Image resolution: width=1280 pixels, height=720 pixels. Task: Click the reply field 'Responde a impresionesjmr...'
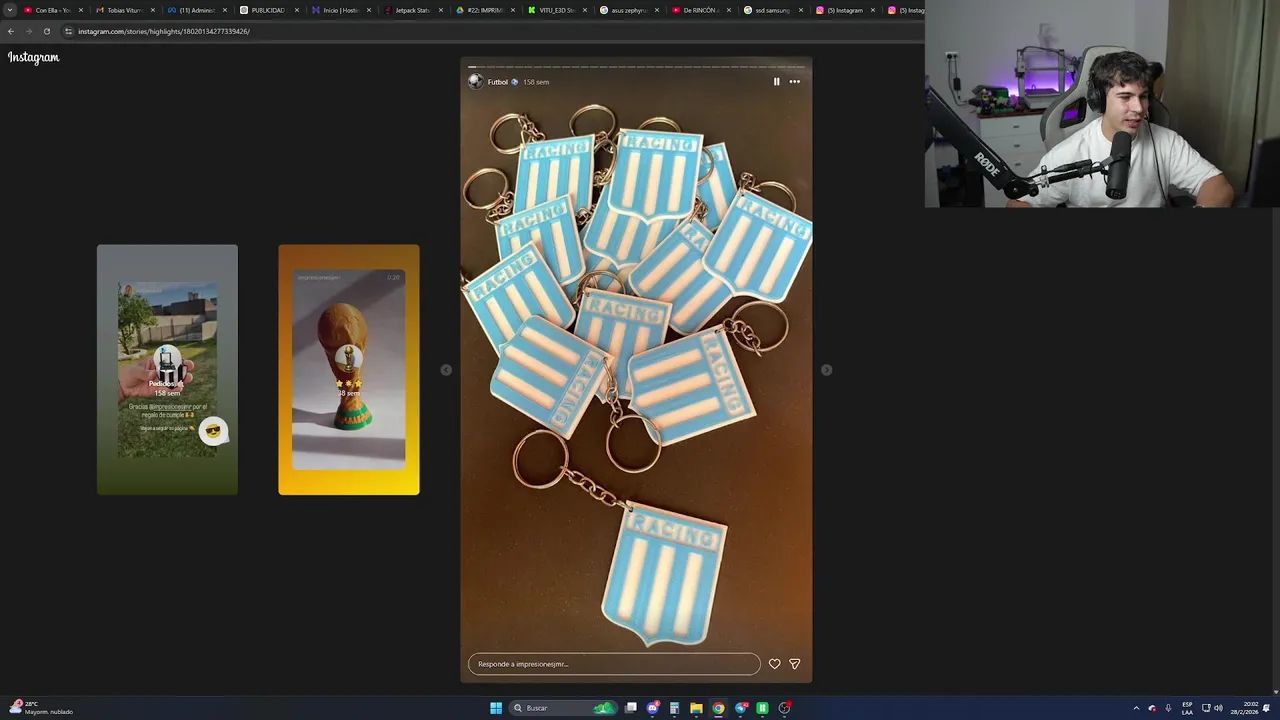click(614, 664)
